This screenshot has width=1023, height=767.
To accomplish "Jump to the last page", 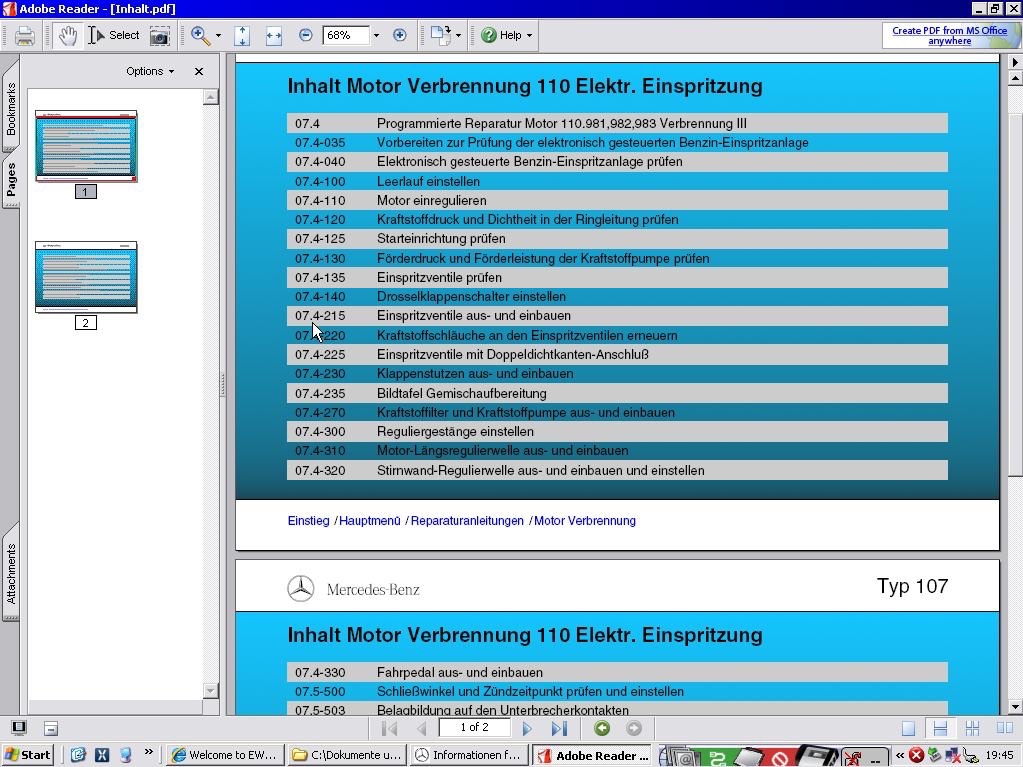I will click(x=559, y=728).
